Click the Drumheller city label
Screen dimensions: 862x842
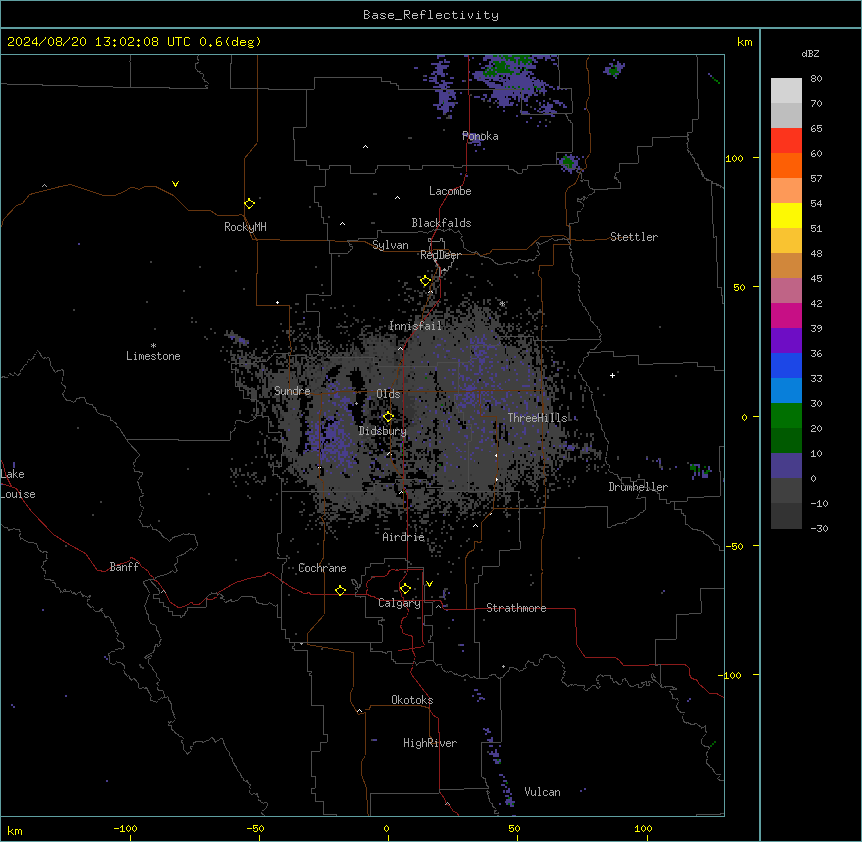[638, 487]
